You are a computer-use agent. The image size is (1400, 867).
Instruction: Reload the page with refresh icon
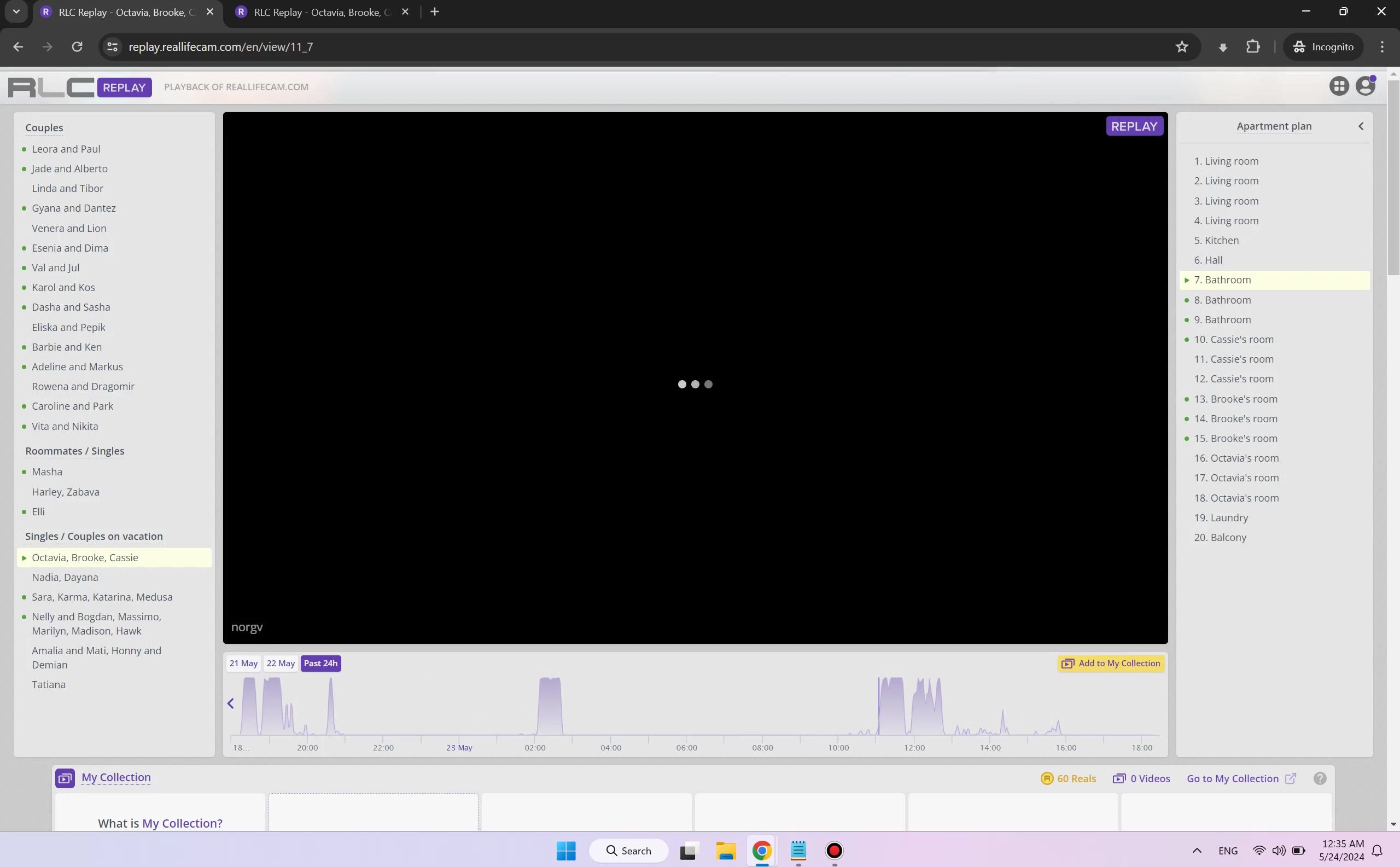click(x=77, y=47)
